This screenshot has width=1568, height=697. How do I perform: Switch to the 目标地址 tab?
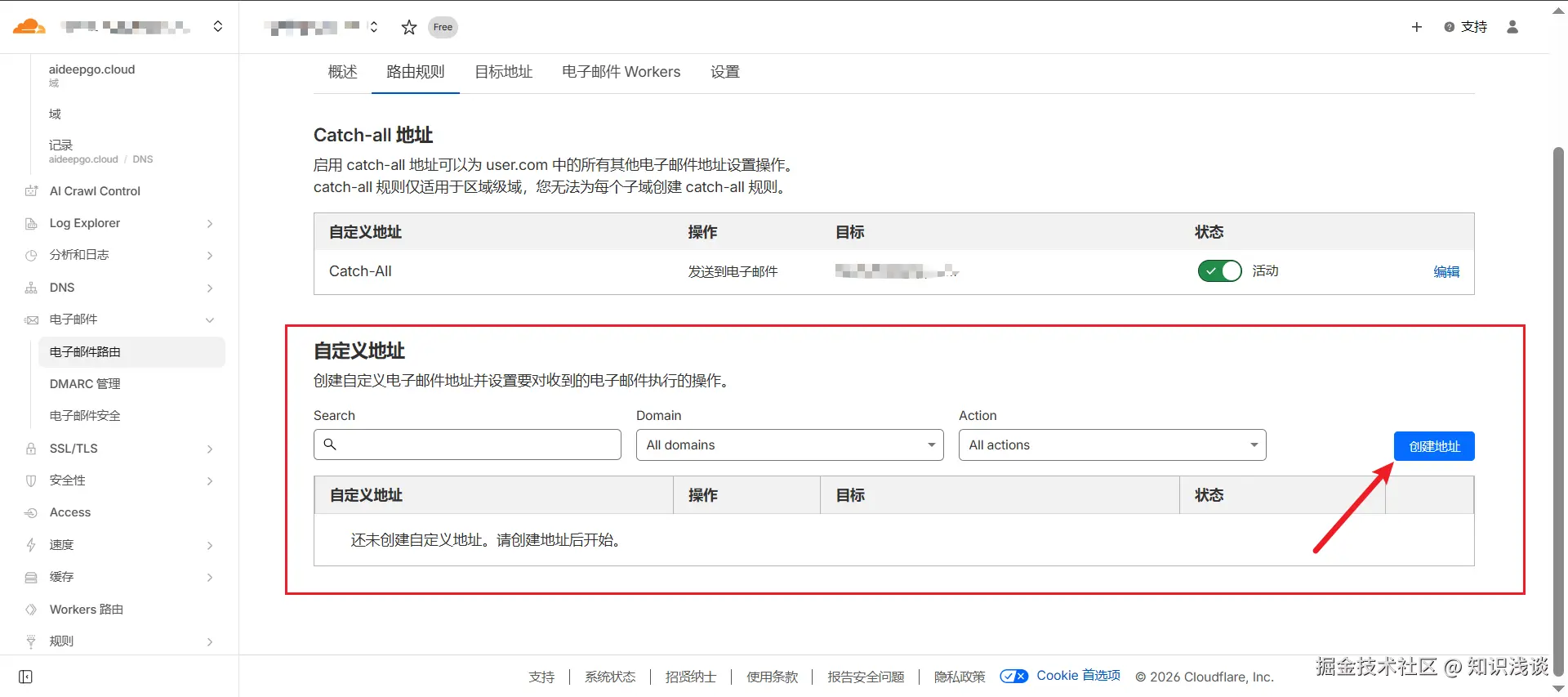[x=503, y=72]
